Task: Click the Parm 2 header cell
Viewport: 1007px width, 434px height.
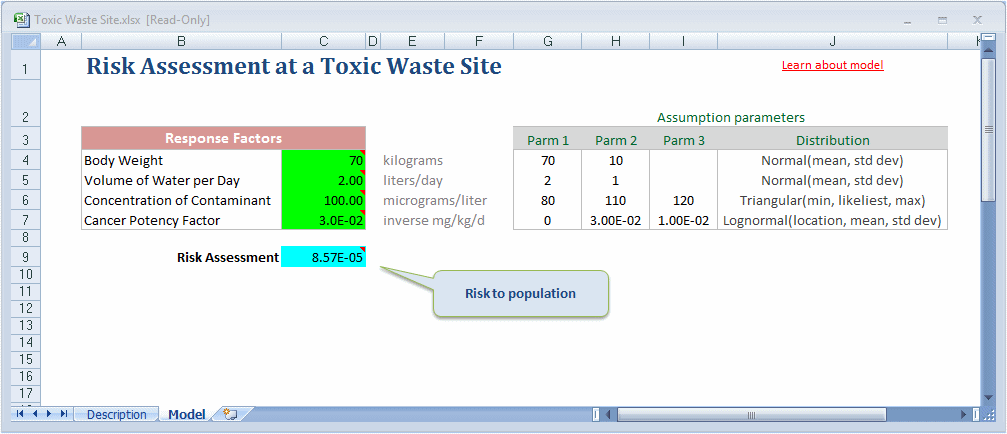Action: coord(616,140)
